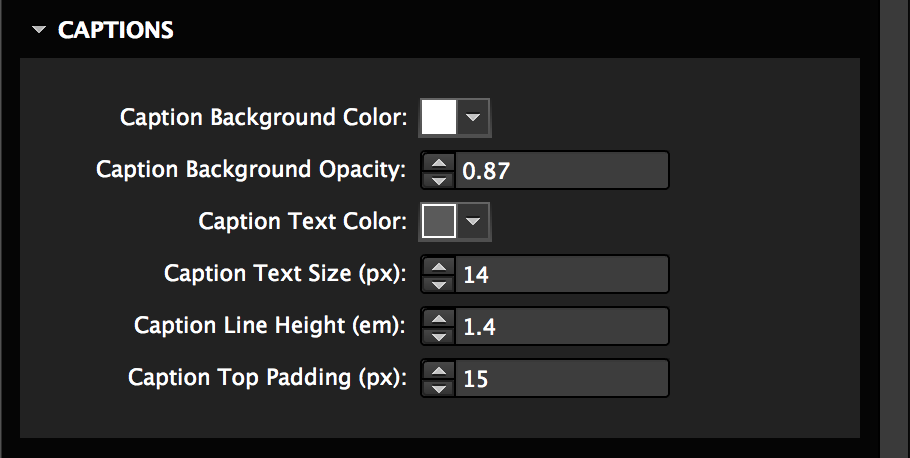Screen dimensions: 910x458
Task: Click the Caption Text Color label
Action: pyautogui.click(x=302, y=222)
